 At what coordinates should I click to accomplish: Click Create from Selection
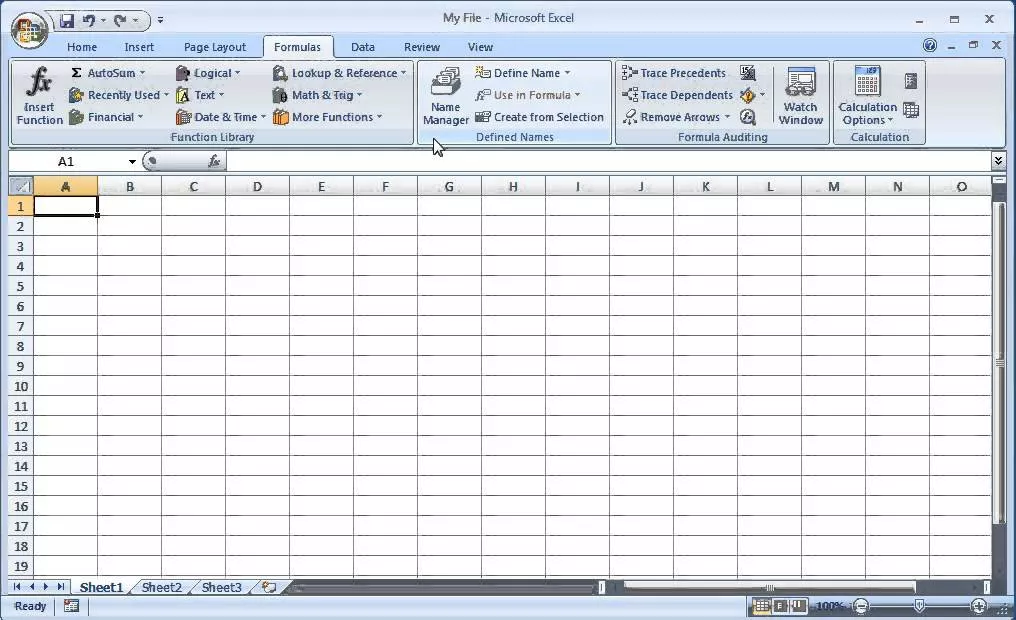(x=540, y=117)
